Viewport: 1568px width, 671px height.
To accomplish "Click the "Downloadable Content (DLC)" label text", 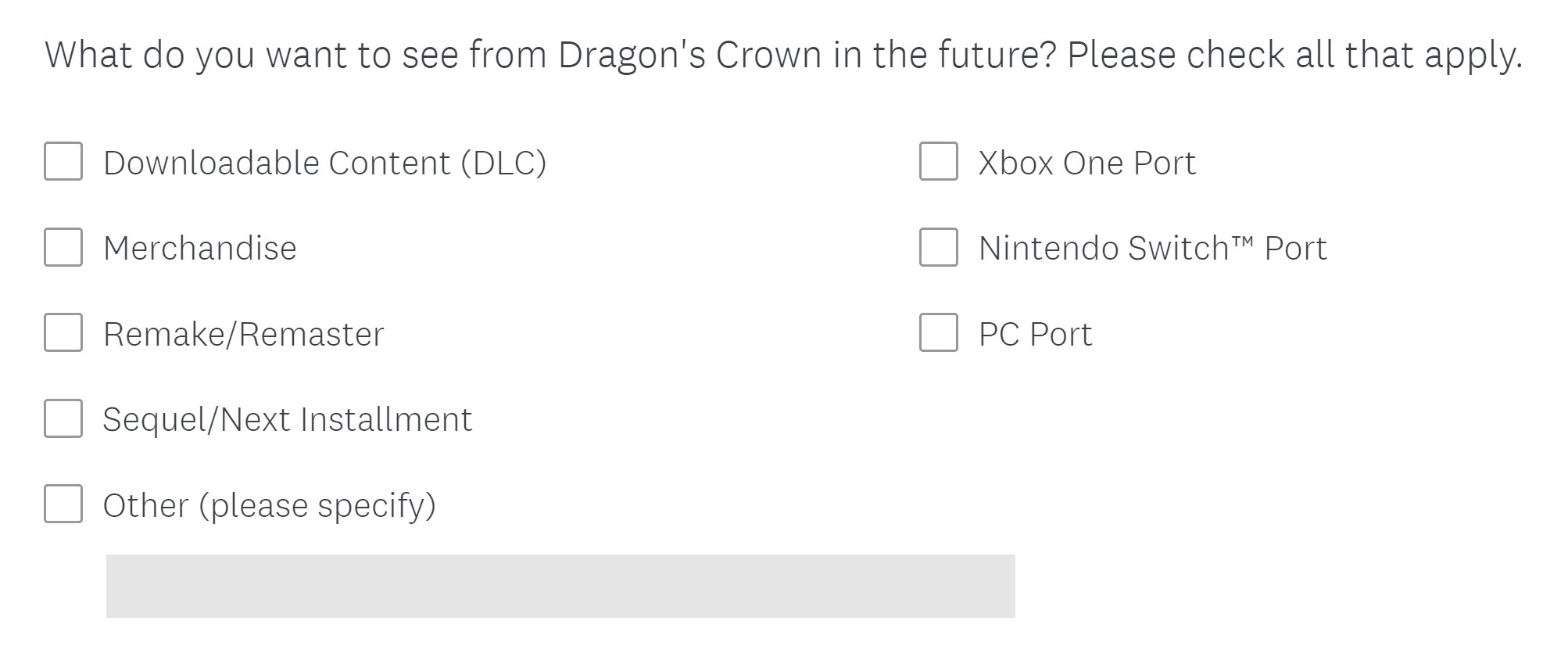I will (x=324, y=163).
